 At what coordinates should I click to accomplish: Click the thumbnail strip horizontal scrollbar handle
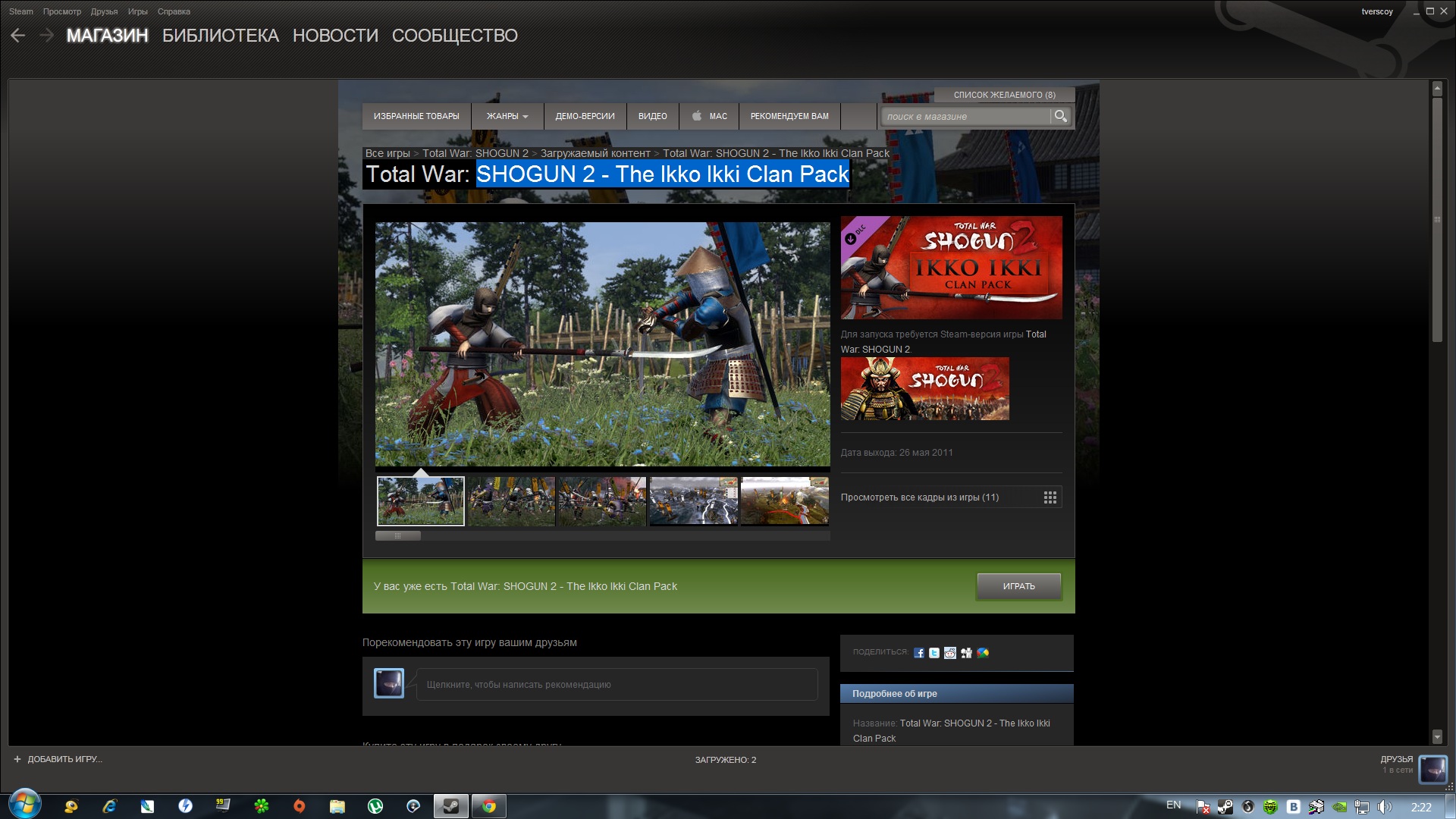398,535
